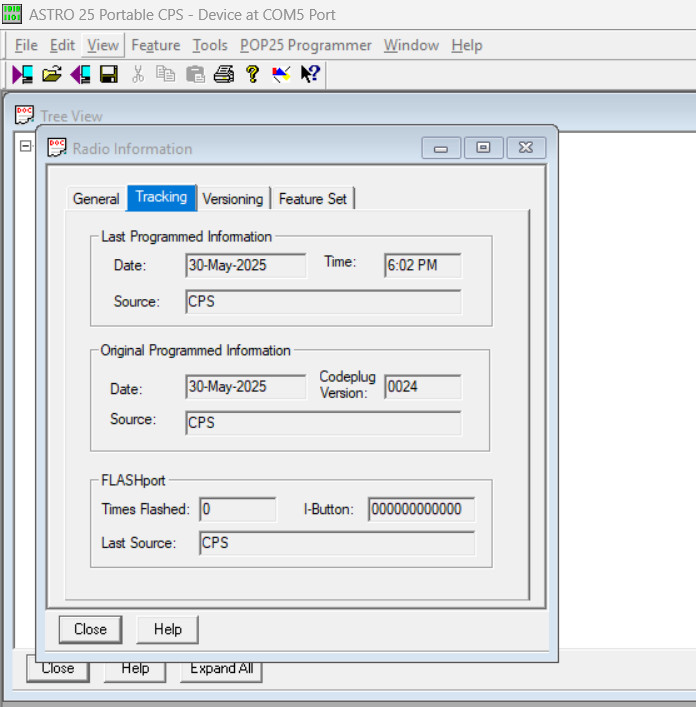Viewport: 696px width, 707px height.
Task: Open the File menu
Action: [26, 45]
